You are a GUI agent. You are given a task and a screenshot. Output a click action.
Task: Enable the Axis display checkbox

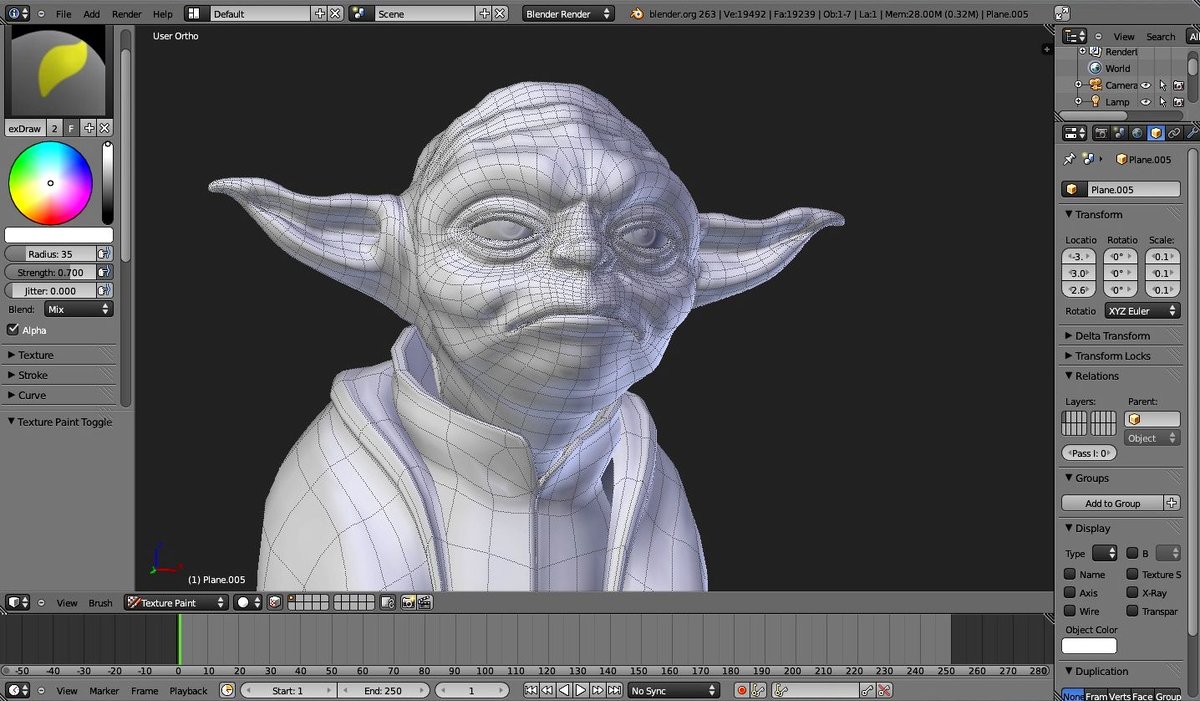(1069, 593)
